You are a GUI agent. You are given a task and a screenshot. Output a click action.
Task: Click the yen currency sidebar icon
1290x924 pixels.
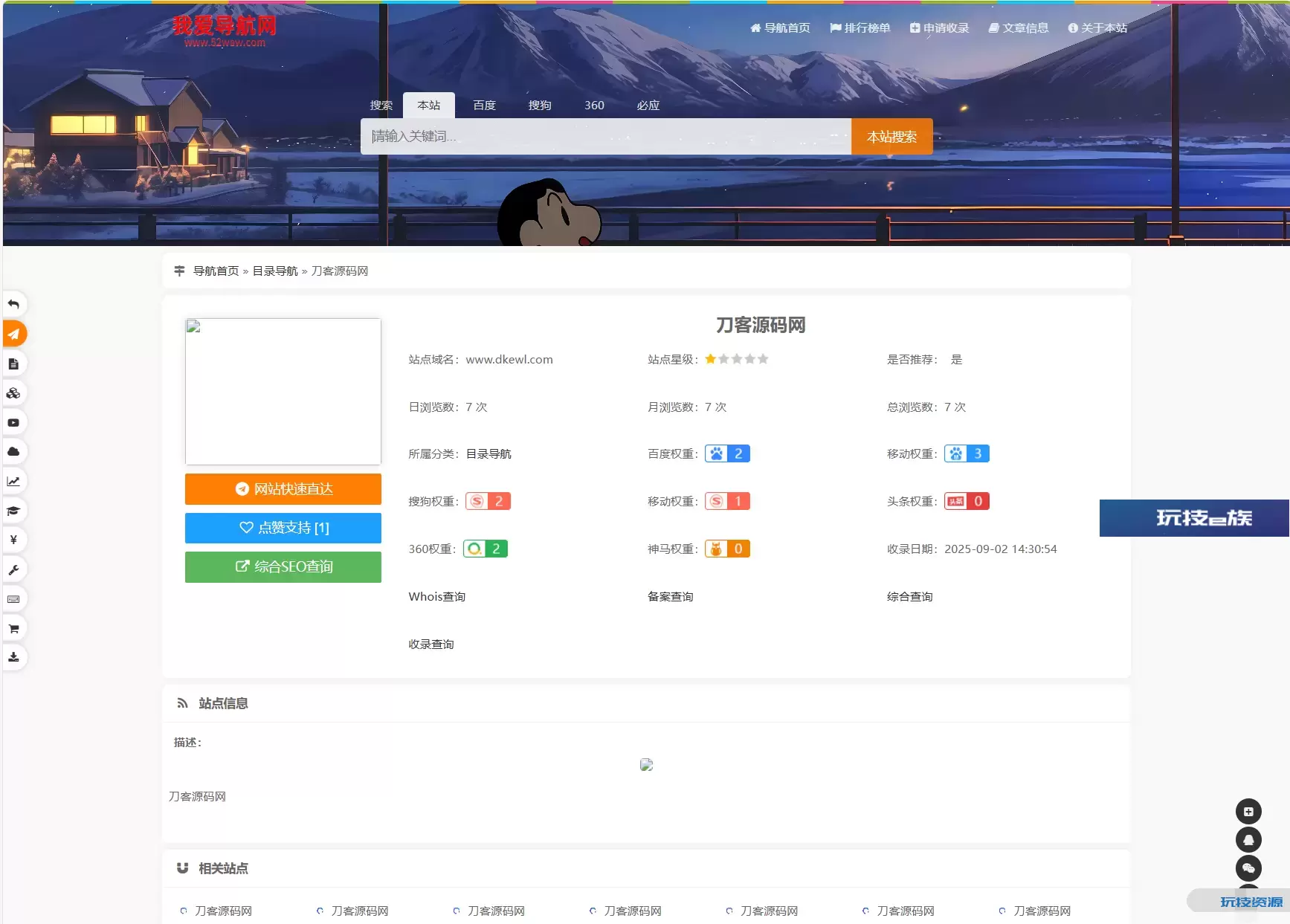(13, 540)
